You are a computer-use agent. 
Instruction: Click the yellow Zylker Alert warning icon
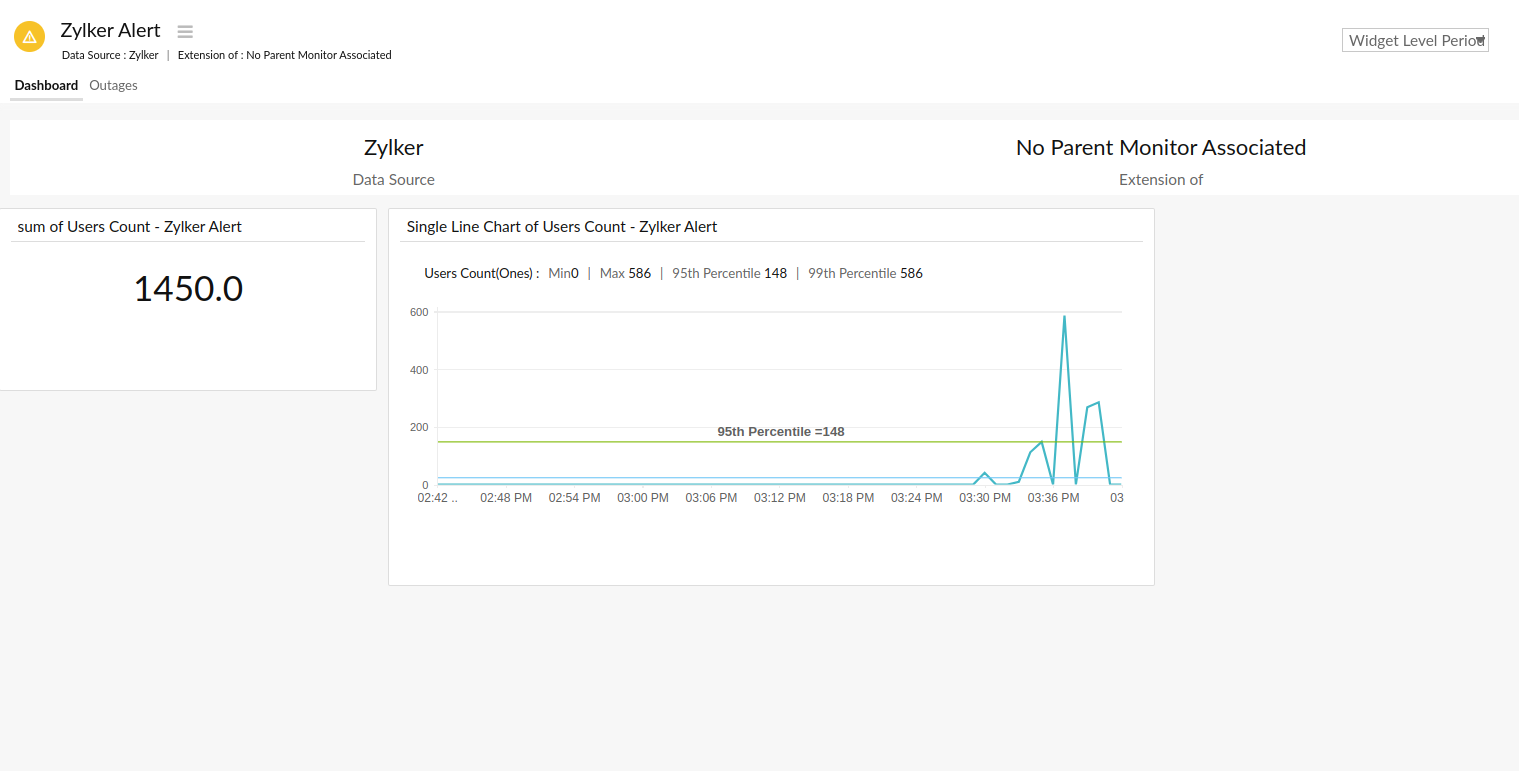click(x=29, y=36)
